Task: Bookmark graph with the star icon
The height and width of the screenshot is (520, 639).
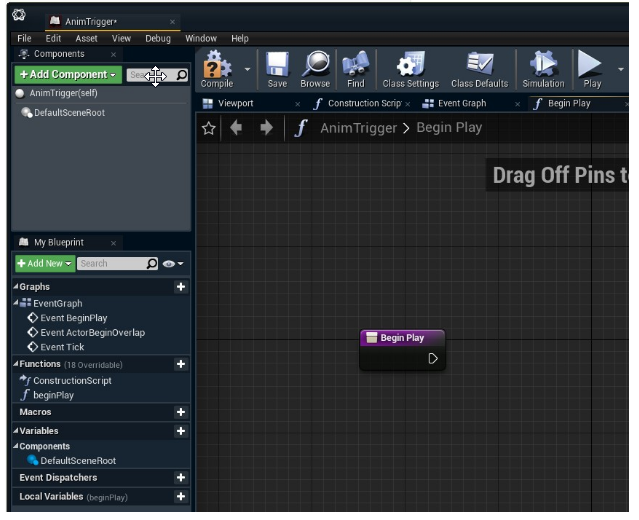Action: pyautogui.click(x=208, y=128)
